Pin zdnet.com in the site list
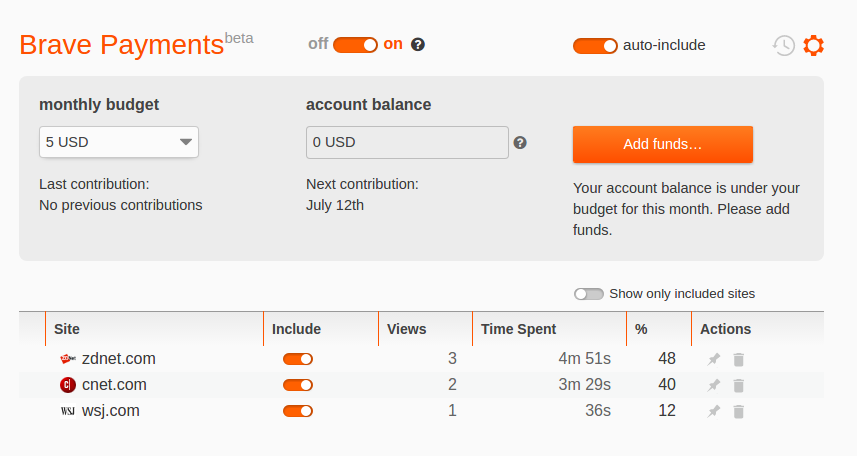857x456 pixels. pyautogui.click(x=714, y=359)
